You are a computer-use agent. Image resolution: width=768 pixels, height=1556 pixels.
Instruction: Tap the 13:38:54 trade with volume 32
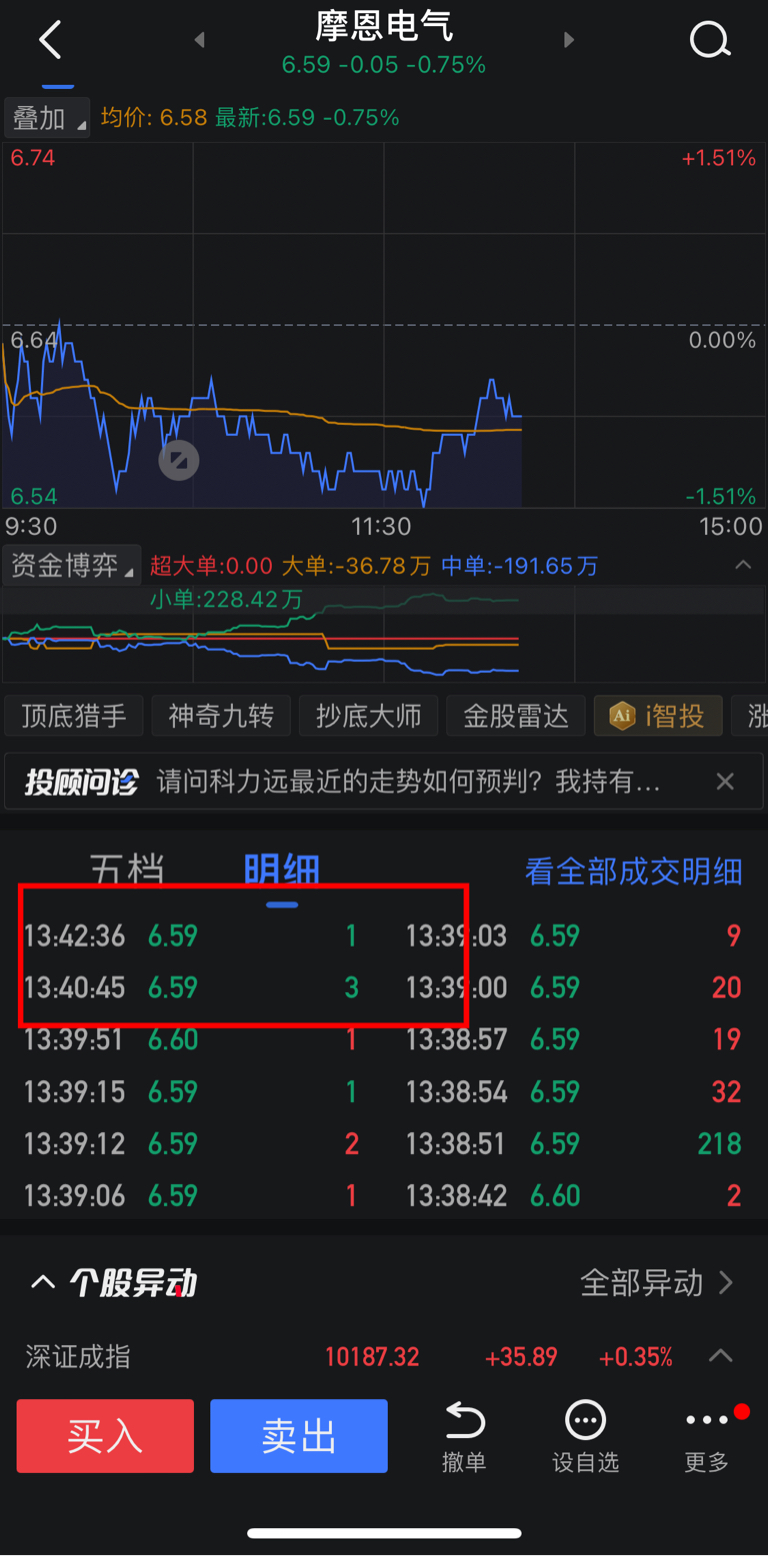tap(574, 1092)
